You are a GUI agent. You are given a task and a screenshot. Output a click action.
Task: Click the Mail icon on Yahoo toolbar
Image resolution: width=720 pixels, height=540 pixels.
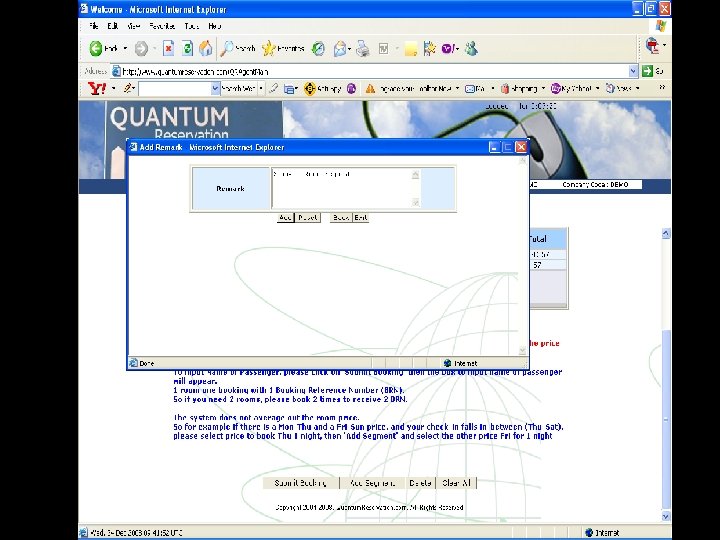coord(470,88)
